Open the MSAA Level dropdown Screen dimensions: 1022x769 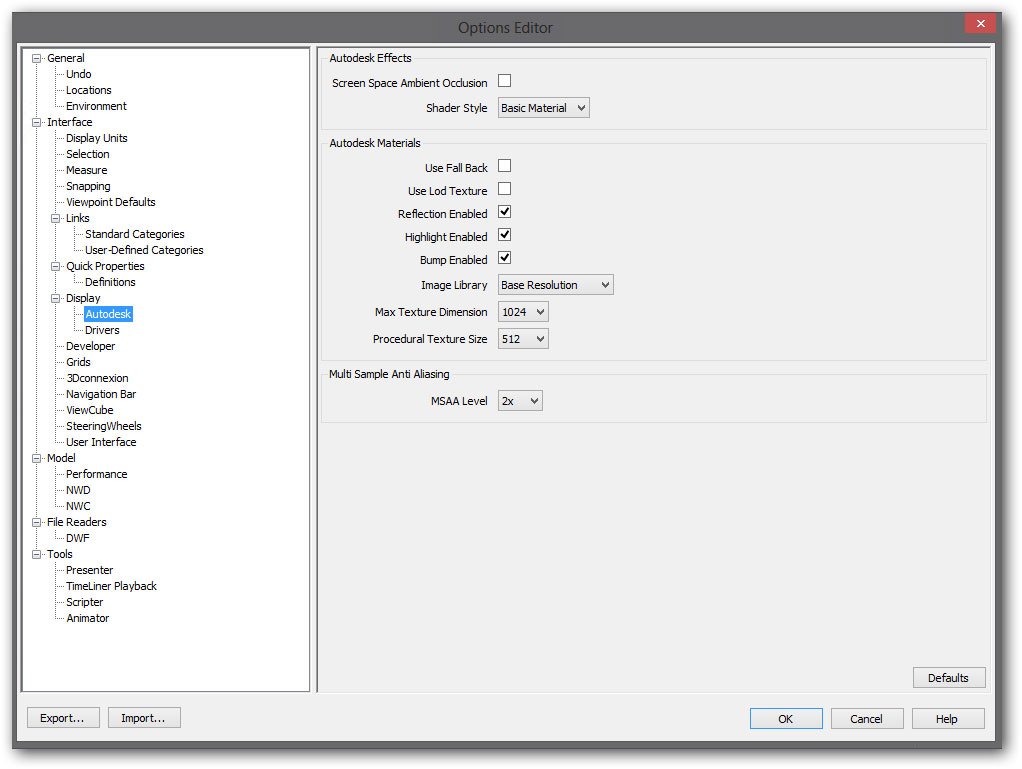[520, 401]
